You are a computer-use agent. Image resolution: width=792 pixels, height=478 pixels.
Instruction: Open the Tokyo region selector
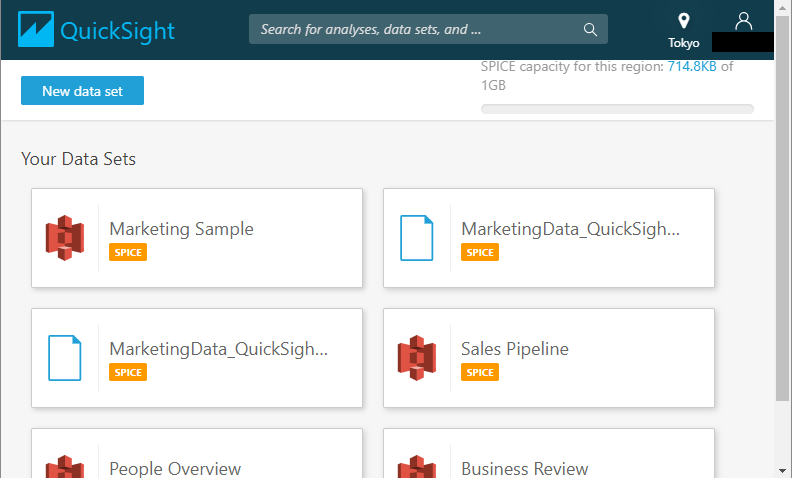pyautogui.click(x=684, y=30)
